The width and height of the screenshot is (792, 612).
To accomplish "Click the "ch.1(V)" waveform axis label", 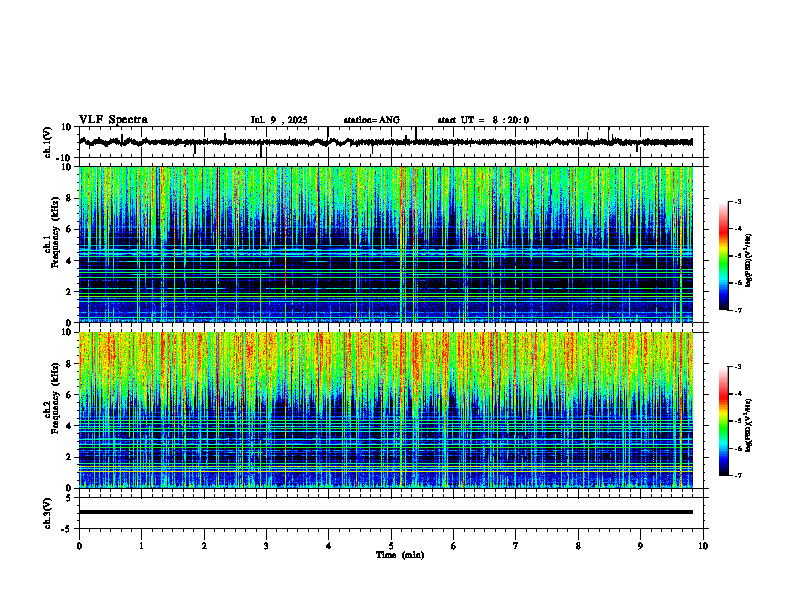I will 48,142.
